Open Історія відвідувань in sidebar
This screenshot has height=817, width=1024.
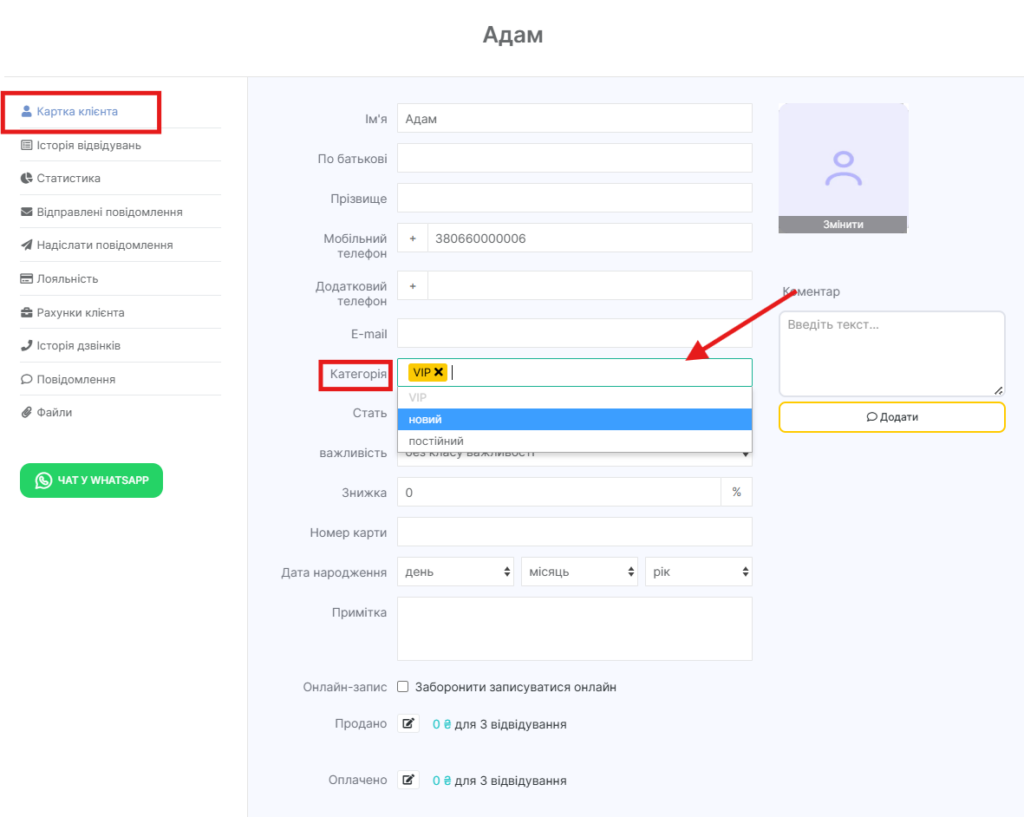pos(88,145)
